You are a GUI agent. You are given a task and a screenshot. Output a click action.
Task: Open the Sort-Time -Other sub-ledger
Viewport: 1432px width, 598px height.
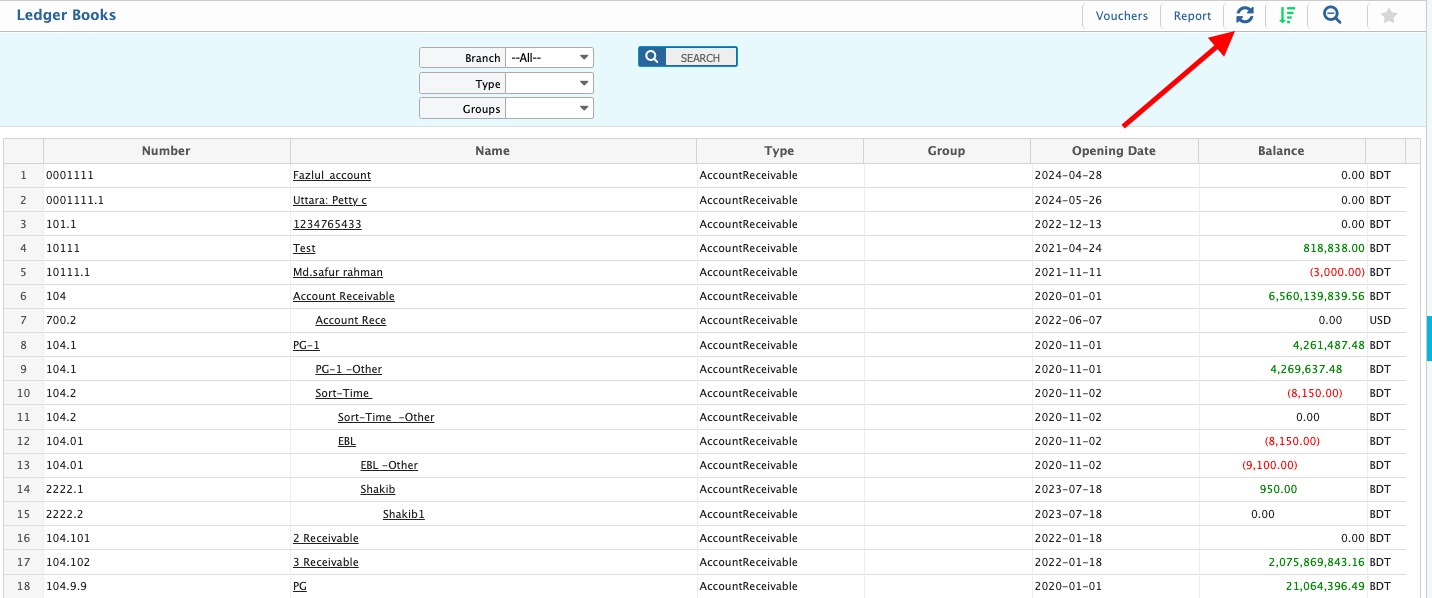pos(386,417)
